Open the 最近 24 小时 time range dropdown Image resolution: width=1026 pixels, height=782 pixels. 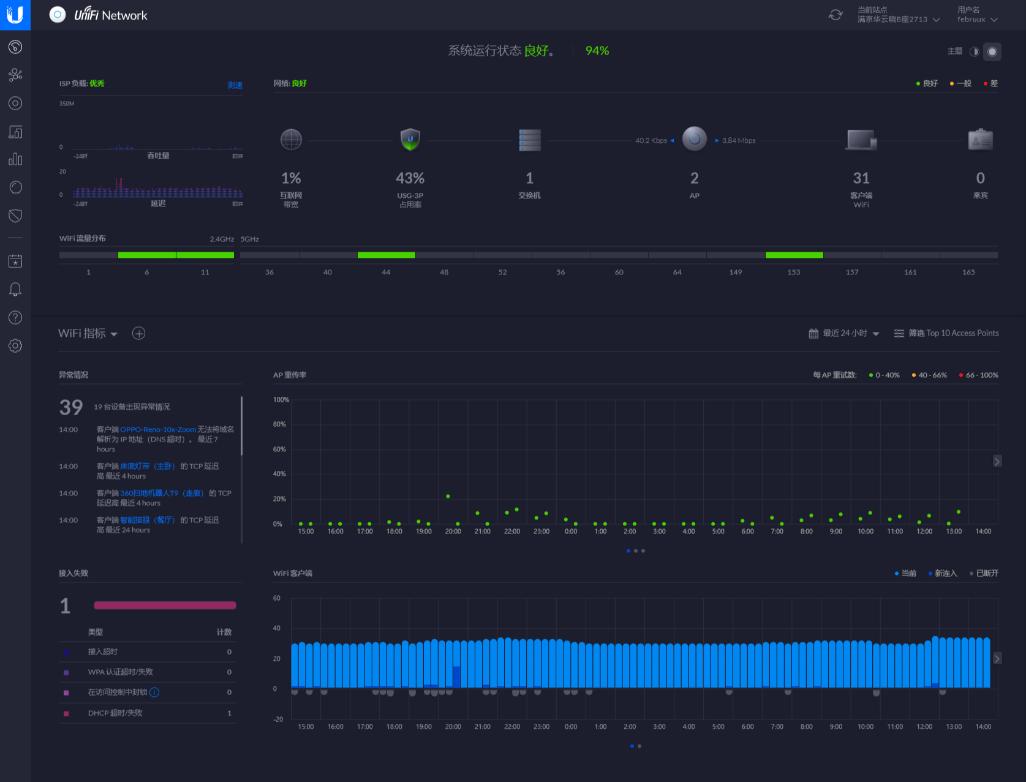pyautogui.click(x=844, y=333)
